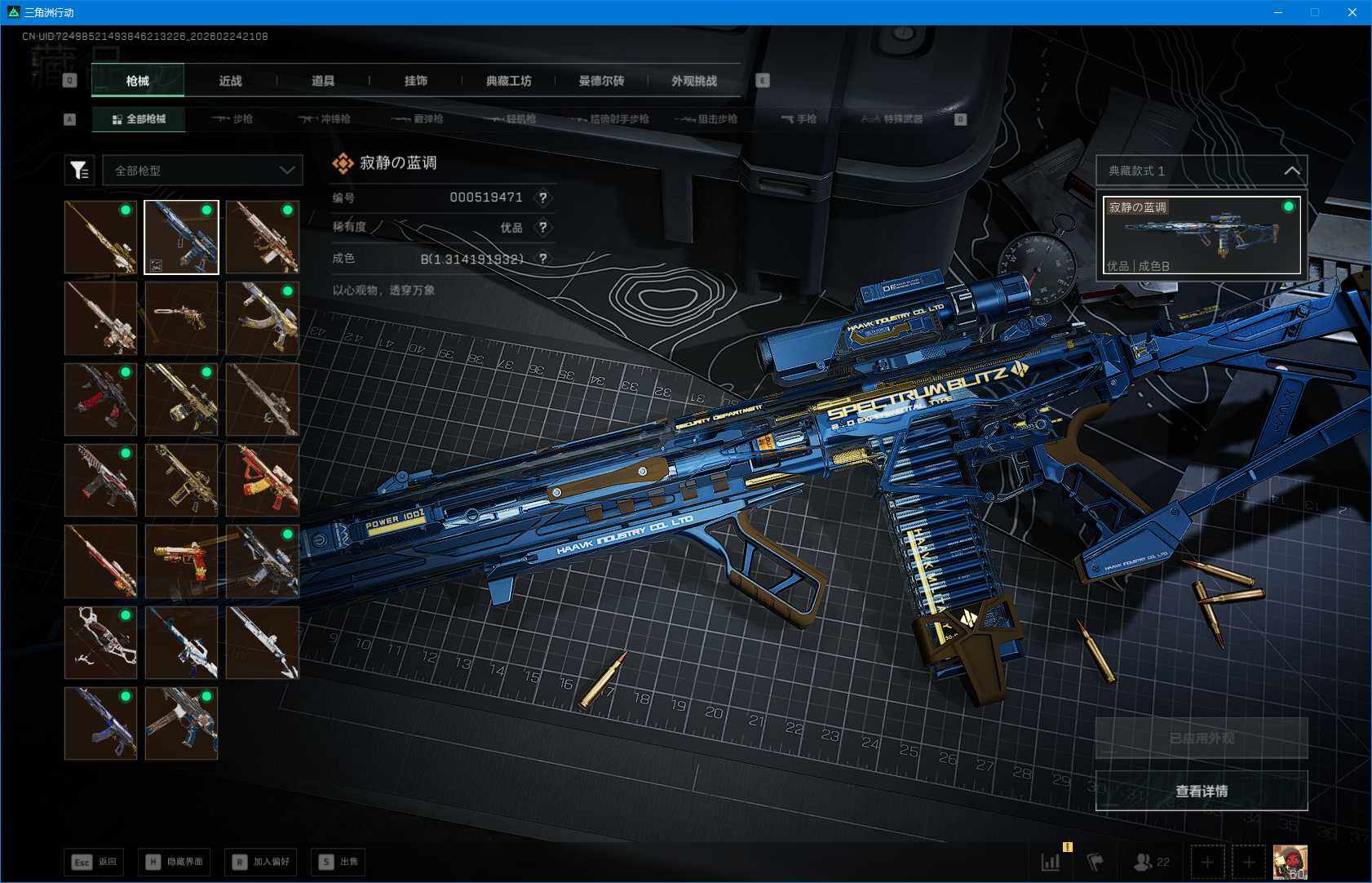Select the gold and red pistol skin thumbnail
Viewport: 1372px width, 883px height.
point(181,561)
